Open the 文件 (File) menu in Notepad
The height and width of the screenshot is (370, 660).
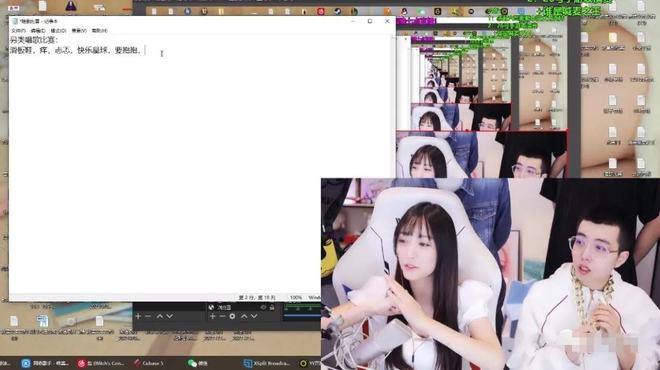pos(18,30)
